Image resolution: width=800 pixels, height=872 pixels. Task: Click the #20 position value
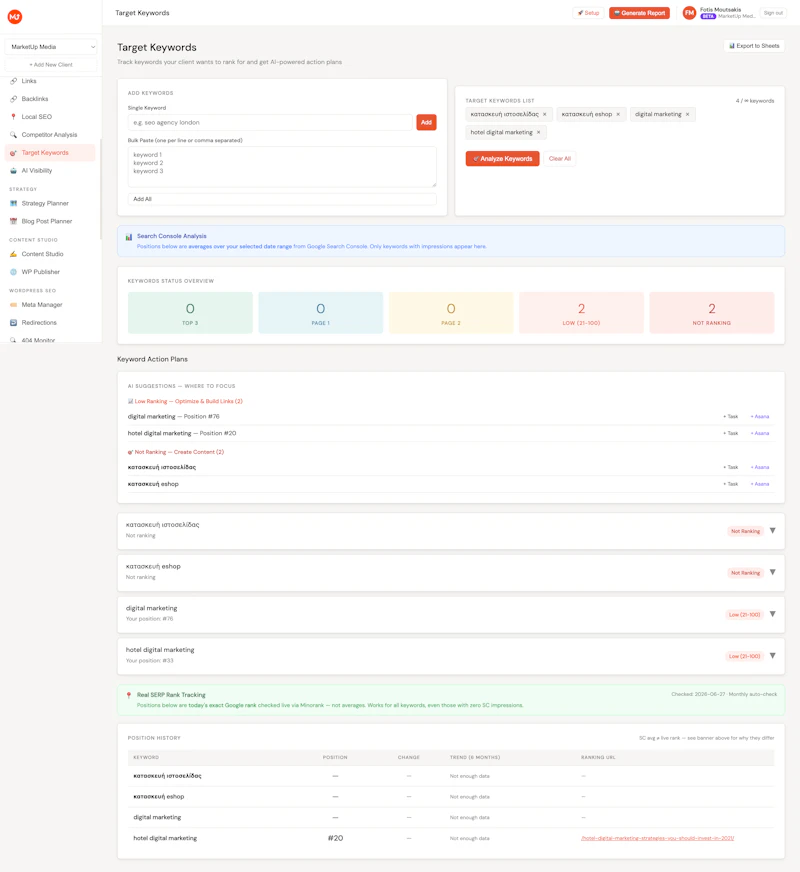click(x=335, y=838)
